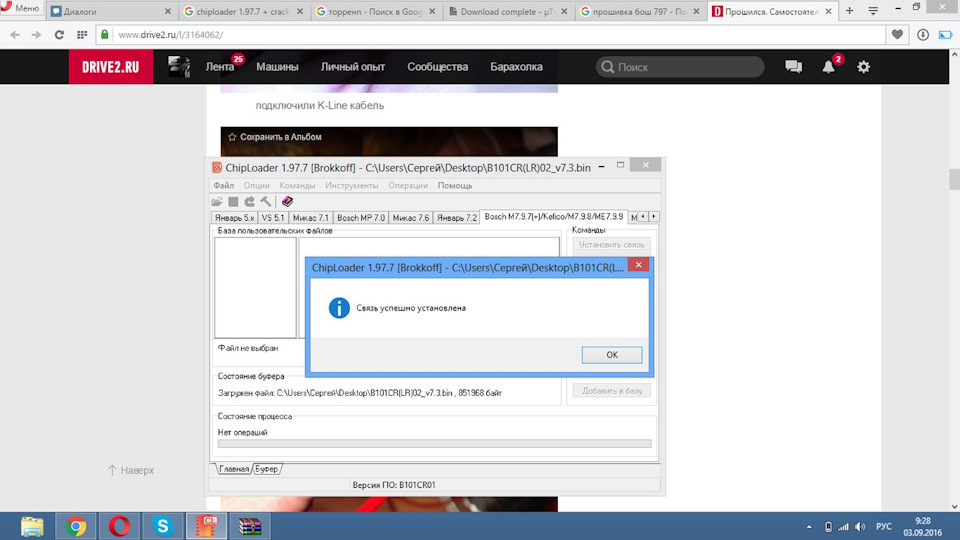Open the Операции menu in ChipLoader
This screenshot has height=540, width=960.
408,186
